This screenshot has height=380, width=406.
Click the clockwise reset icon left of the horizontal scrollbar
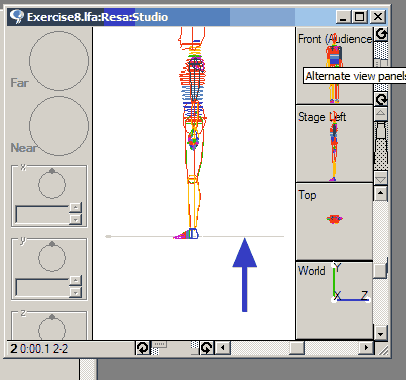point(207,348)
